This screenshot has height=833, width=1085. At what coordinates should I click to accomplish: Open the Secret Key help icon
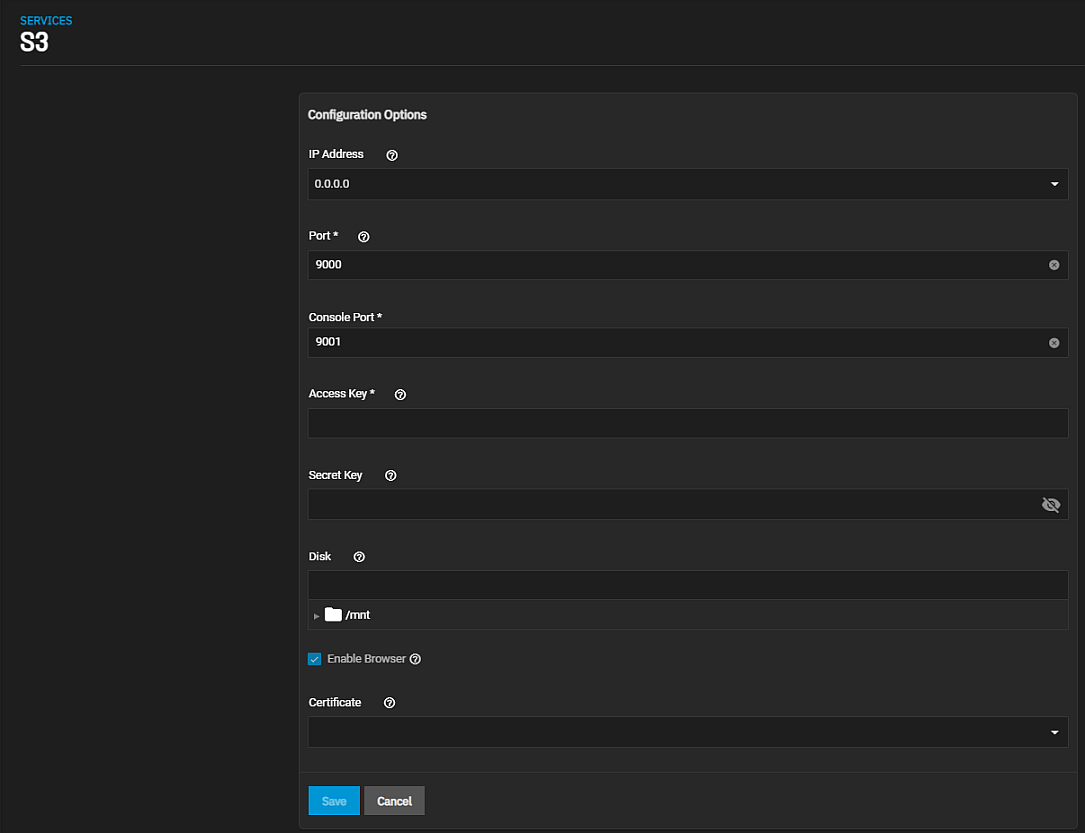coord(390,475)
